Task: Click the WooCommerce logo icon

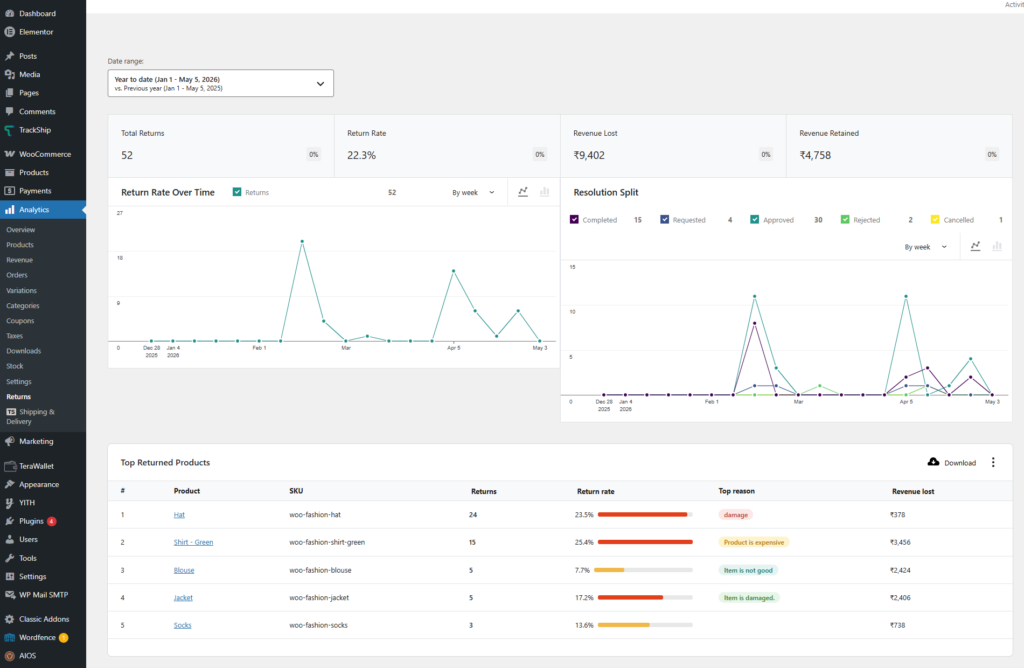Action: click(x=10, y=154)
